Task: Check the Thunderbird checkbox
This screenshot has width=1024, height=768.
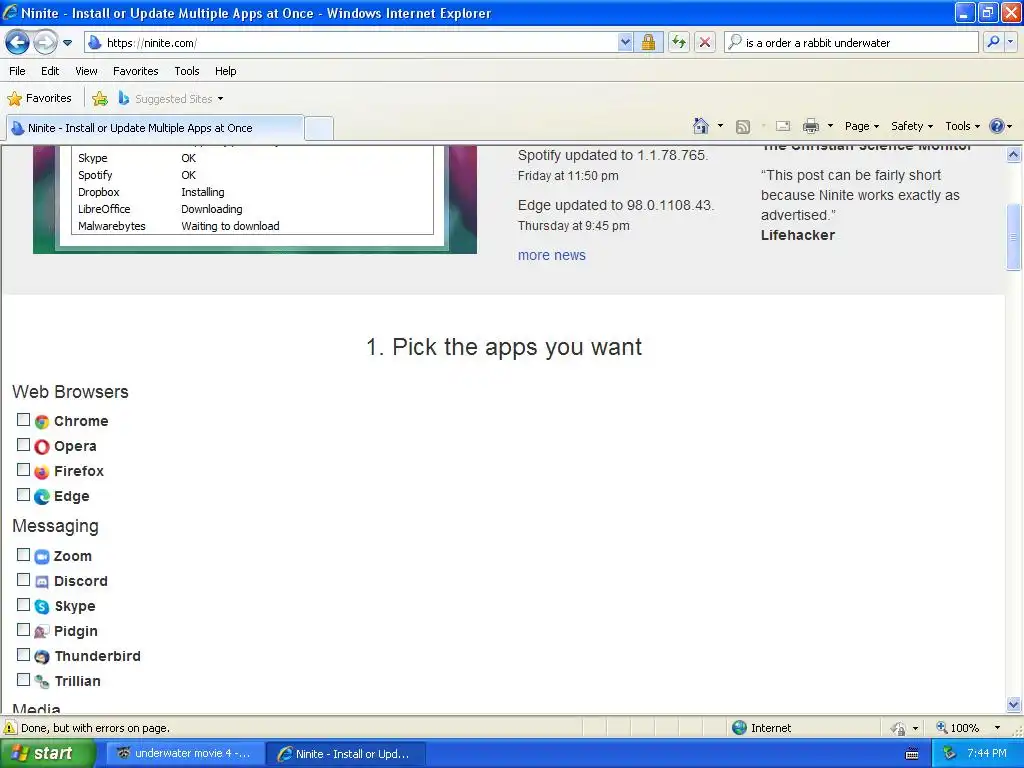Action: (x=24, y=654)
